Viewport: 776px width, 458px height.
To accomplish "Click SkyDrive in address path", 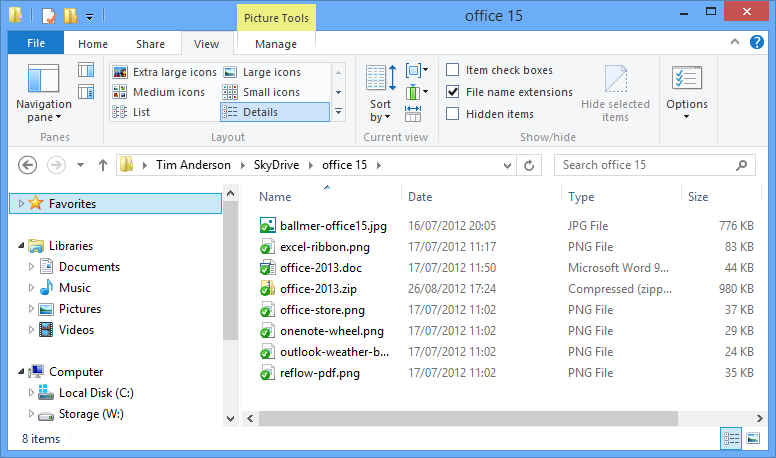I will [276, 165].
